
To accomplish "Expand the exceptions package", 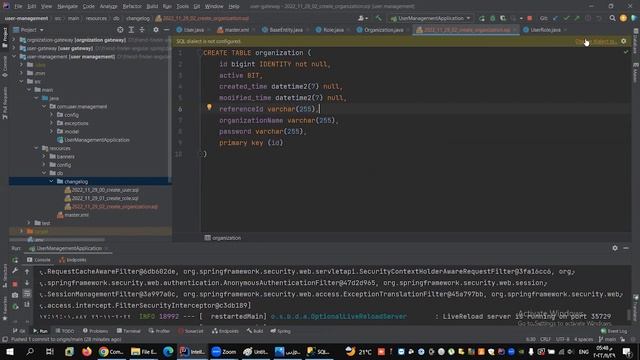I will (x=52, y=123).
